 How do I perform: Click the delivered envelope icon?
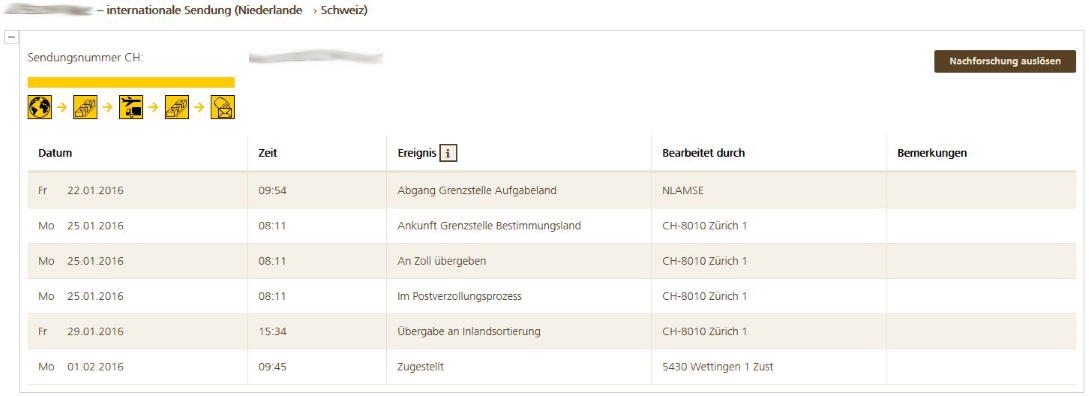click(223, 107)
